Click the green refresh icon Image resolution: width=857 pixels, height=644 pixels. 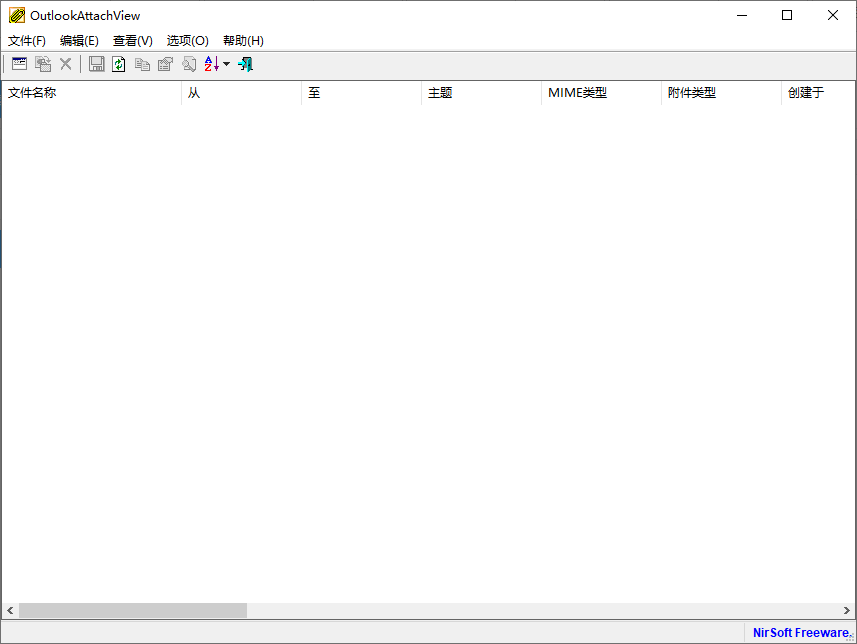[x=119, y=64]
